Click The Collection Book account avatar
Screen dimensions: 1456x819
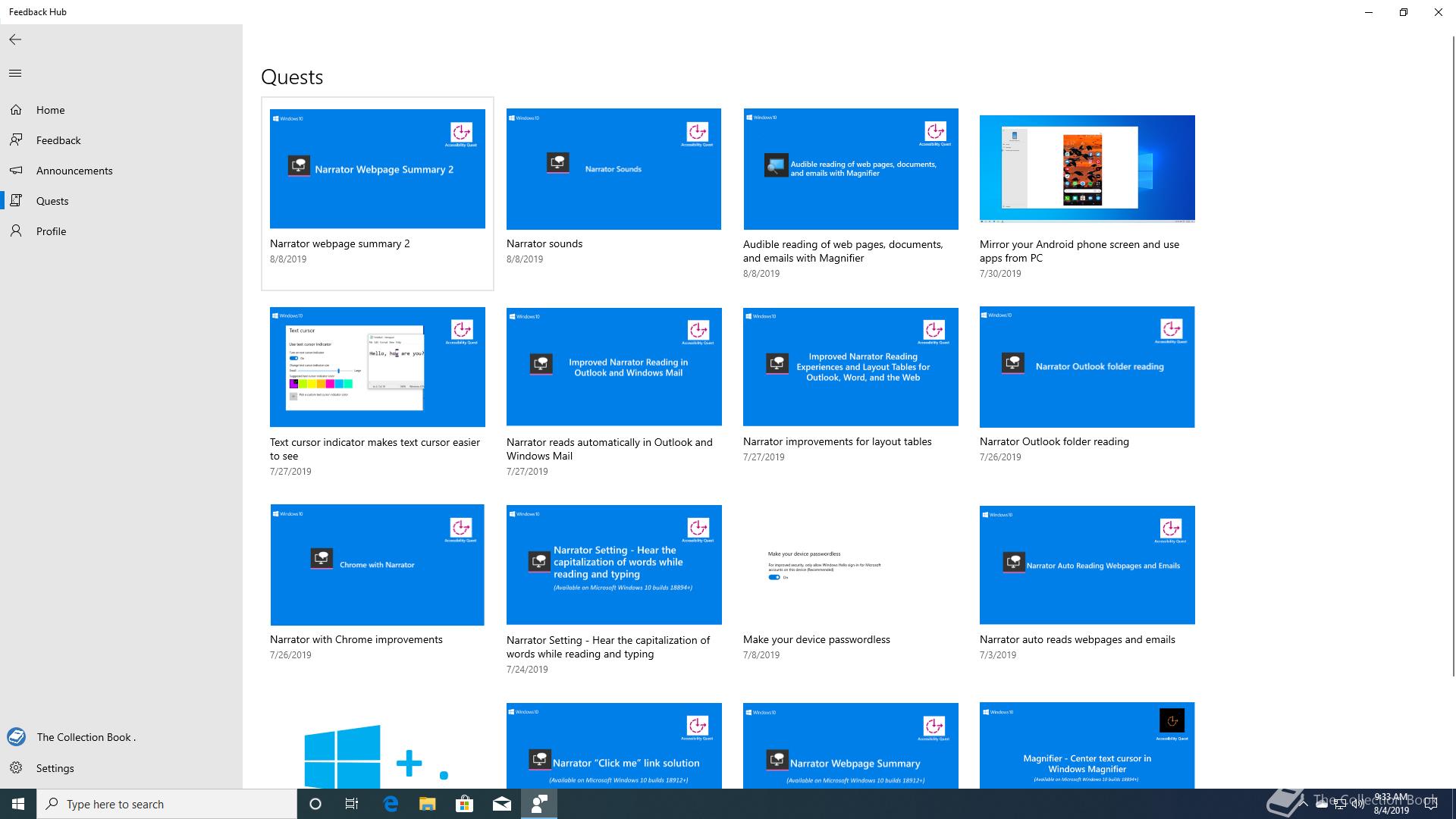16,736
